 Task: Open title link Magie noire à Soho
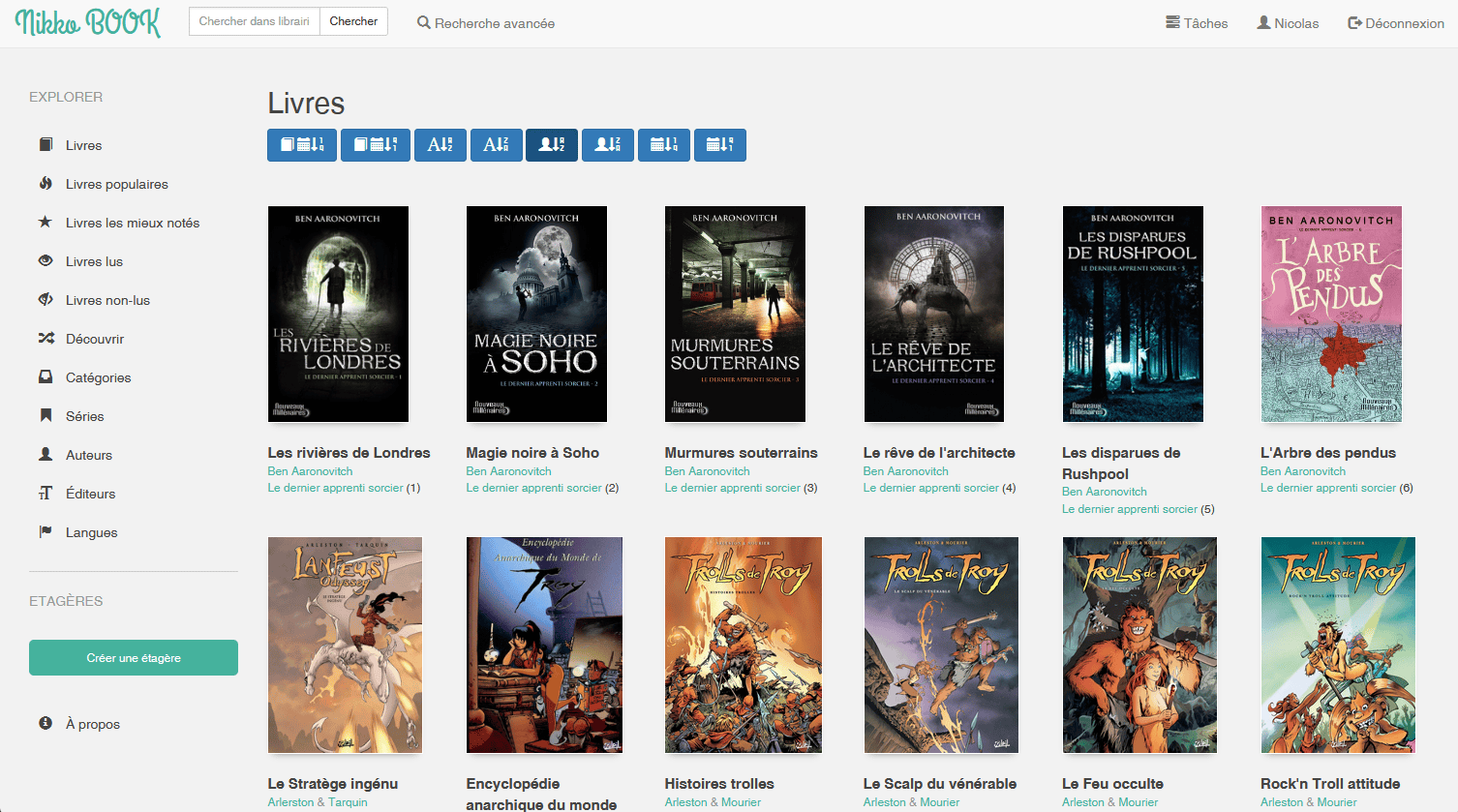tap(532, 453)
